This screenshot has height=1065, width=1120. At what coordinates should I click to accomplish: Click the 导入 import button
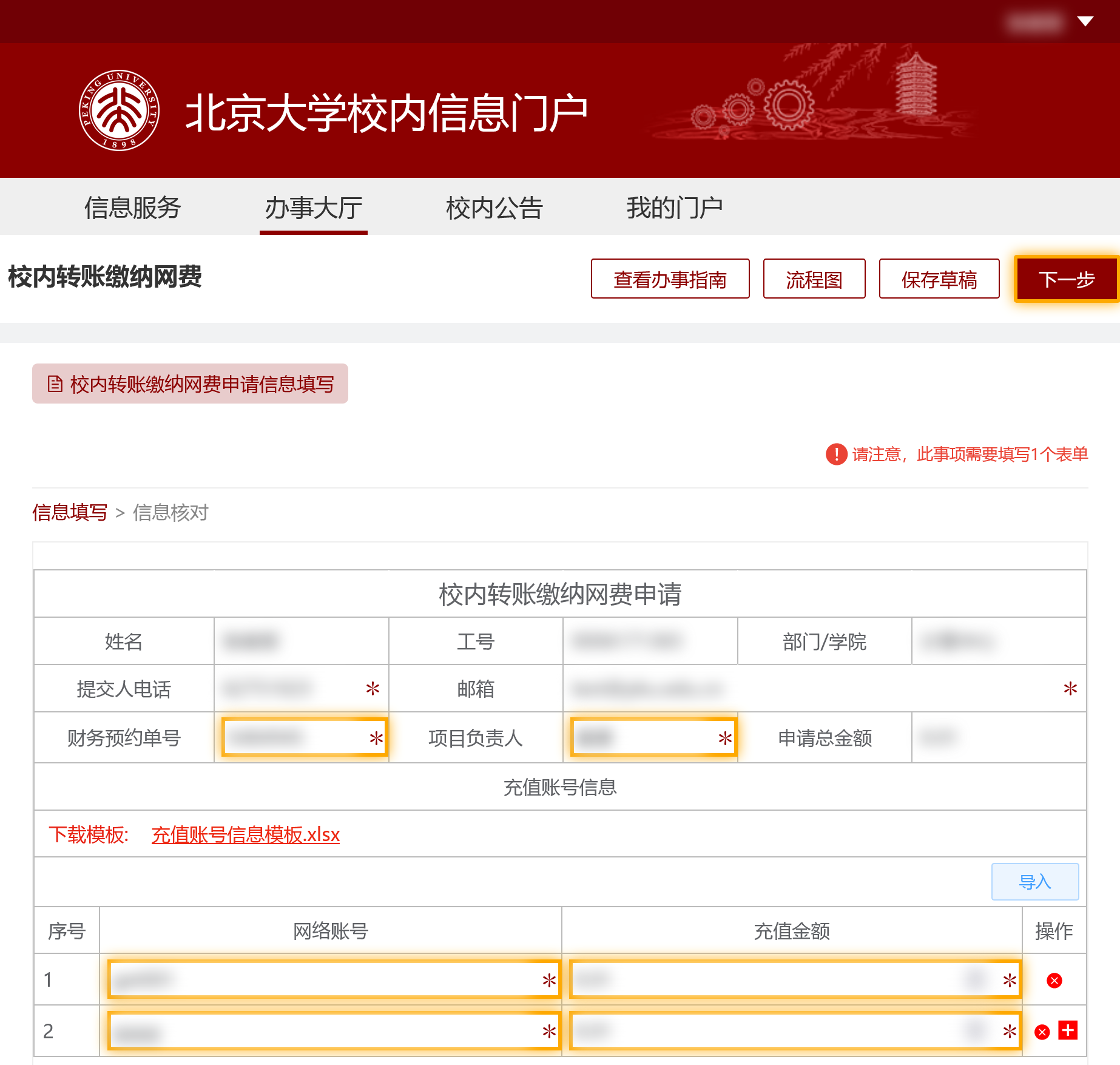click(x=1034, y=882)
